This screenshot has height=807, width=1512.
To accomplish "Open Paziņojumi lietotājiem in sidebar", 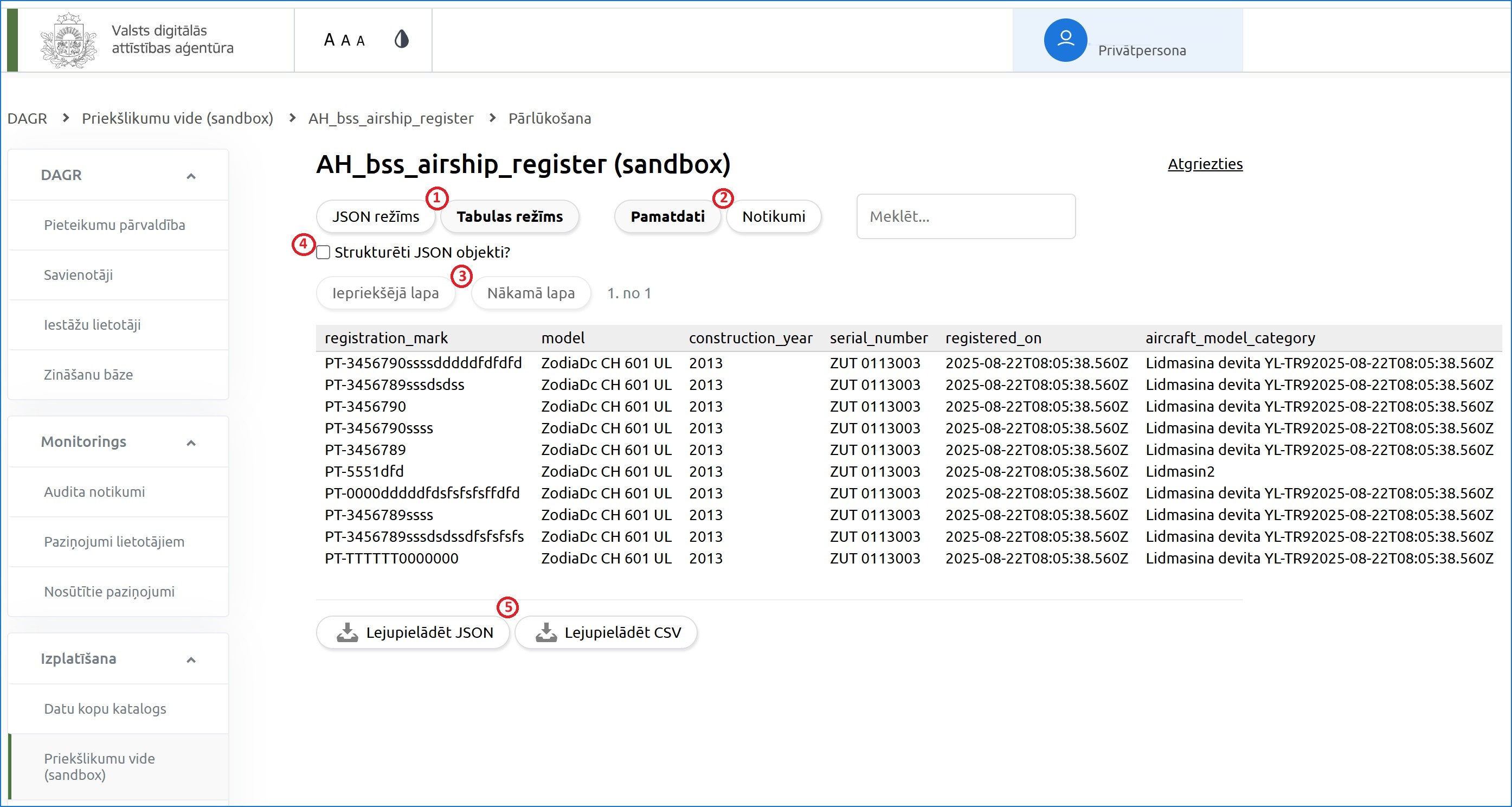I will pyautogui.click(x=118, y=541).
